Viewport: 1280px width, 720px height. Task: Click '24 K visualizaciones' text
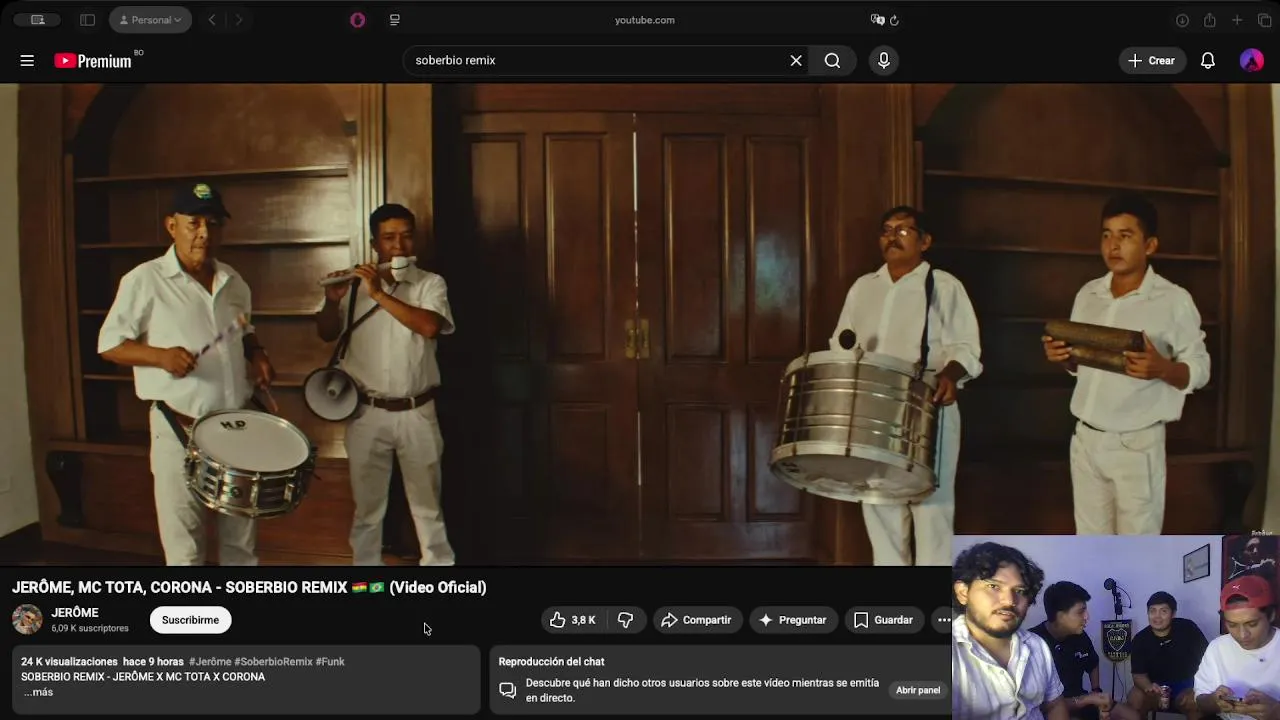tap(69, 662)
